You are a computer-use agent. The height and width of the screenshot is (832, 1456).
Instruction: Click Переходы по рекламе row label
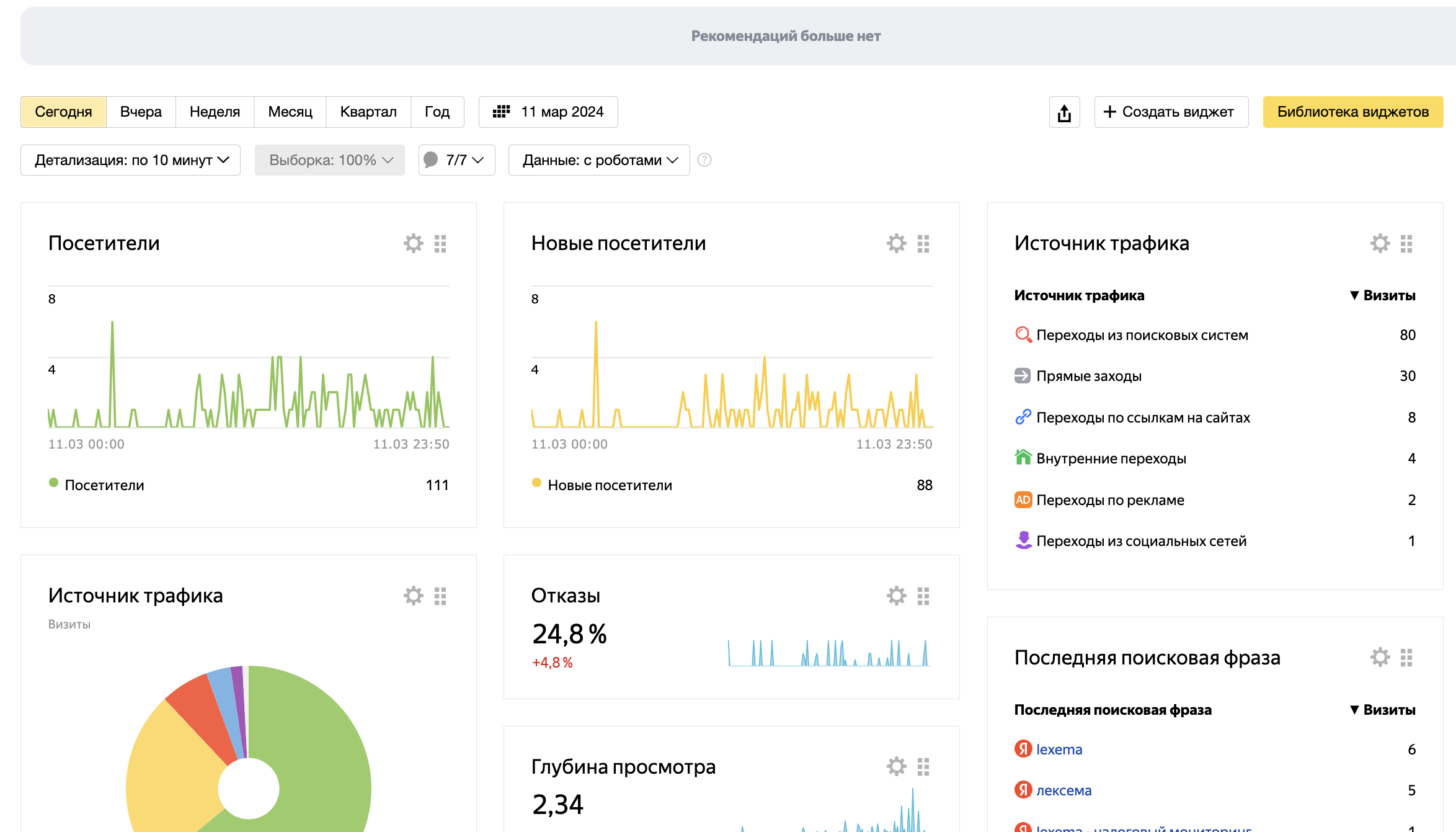(x=1111, y=500)
